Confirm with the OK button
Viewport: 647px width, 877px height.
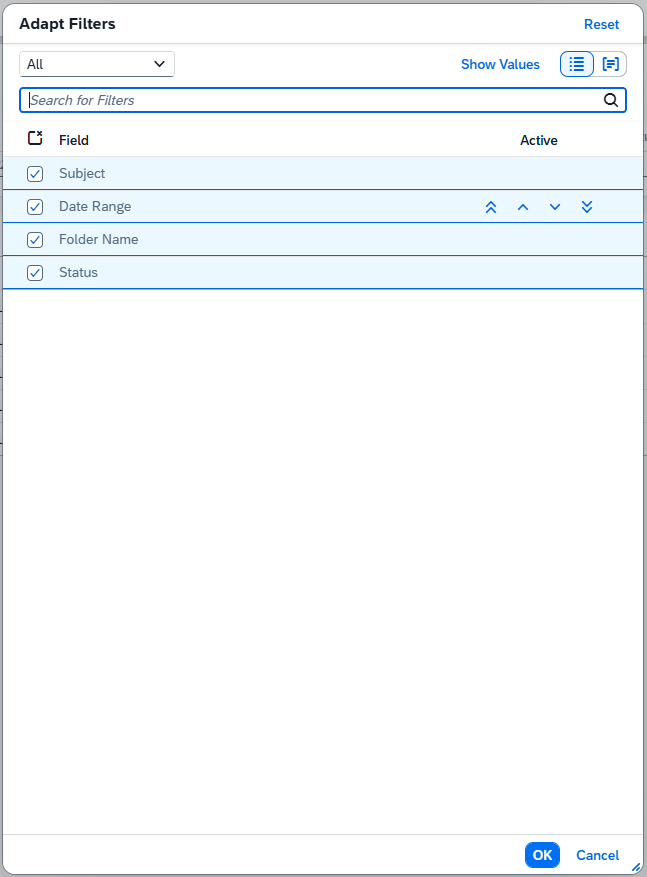[x=542, y=855]
